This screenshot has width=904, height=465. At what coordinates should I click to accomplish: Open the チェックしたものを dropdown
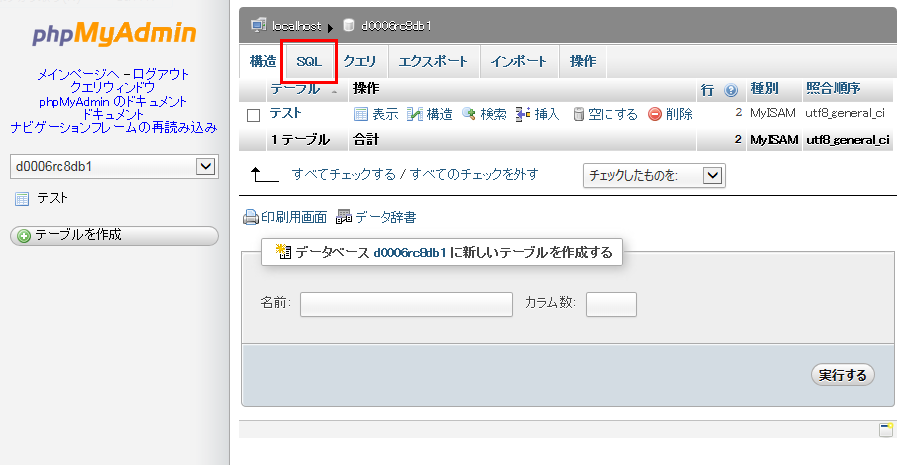[654, 176]
